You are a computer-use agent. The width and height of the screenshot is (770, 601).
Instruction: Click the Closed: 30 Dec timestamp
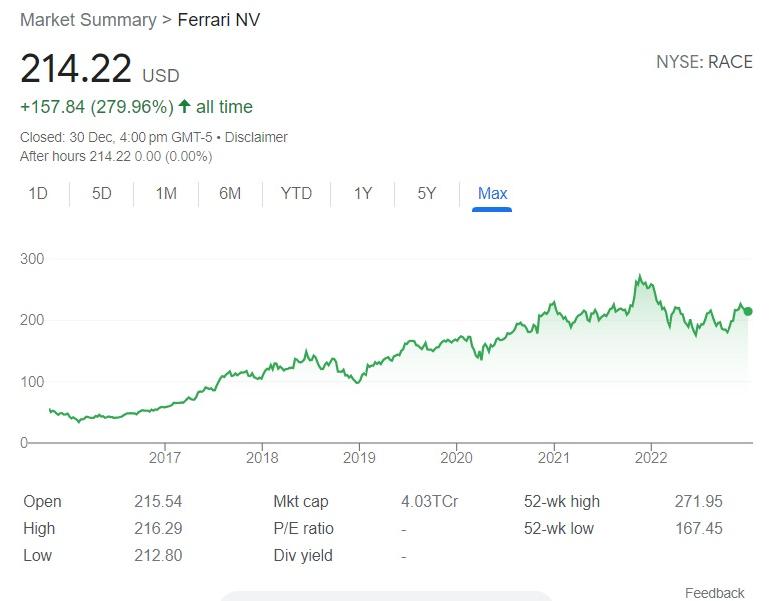(x=116, y=137)
